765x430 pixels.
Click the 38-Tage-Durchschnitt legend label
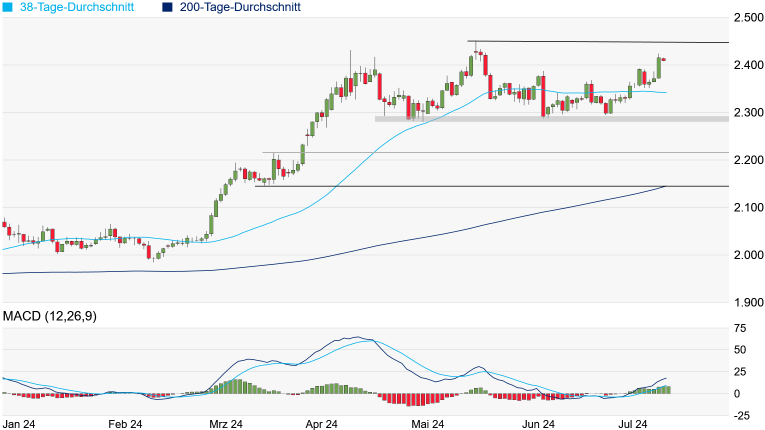[77, 7]
